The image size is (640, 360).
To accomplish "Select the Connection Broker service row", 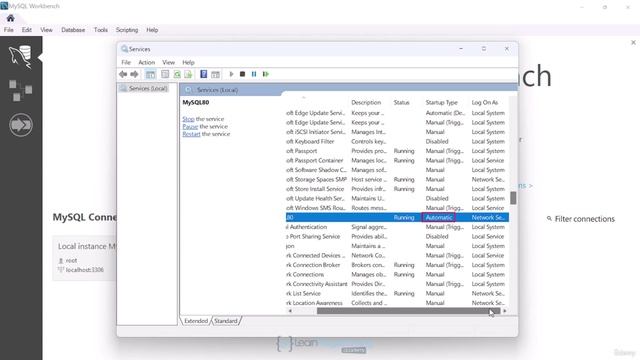I will click(x=397, y=265).
